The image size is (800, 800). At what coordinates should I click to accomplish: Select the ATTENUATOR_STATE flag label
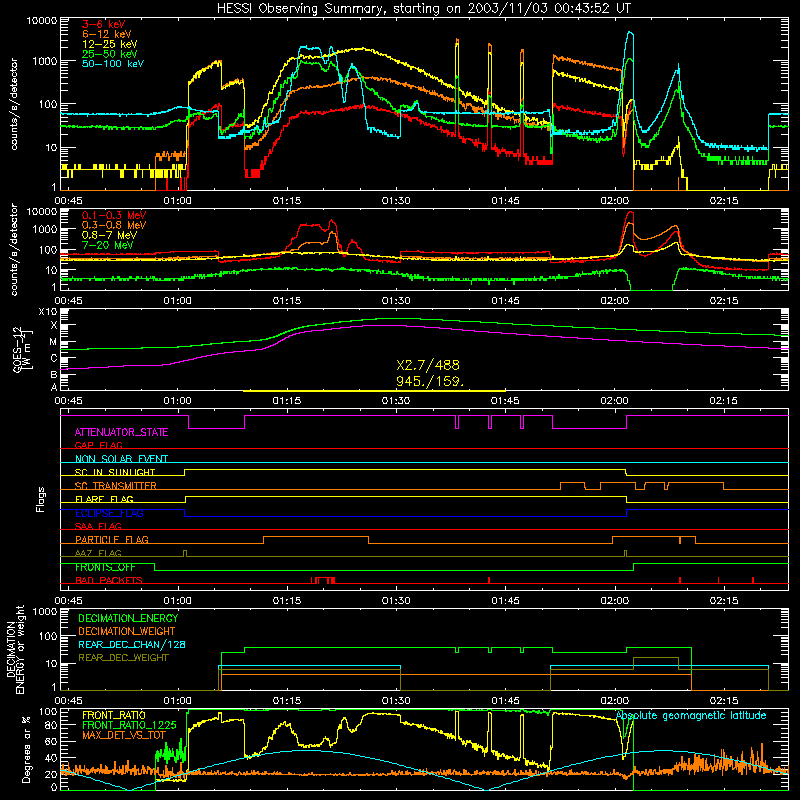[x=121, y=433]
